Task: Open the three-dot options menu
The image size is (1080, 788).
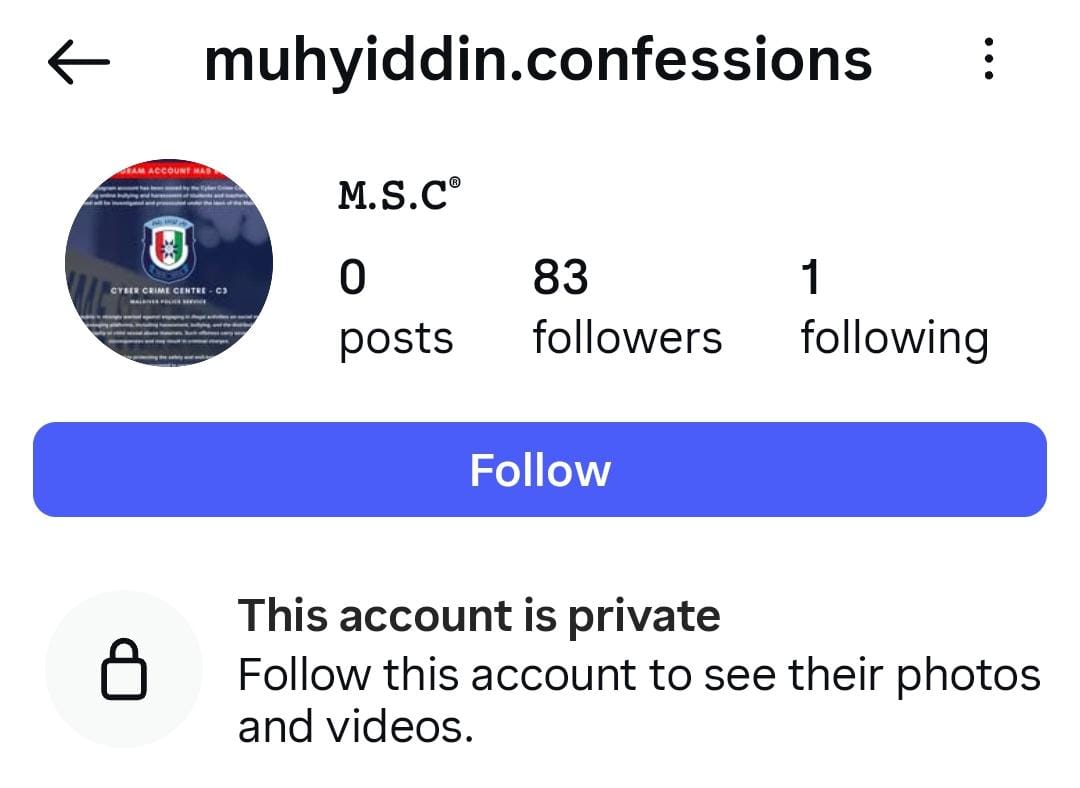Action: (988, 59)
